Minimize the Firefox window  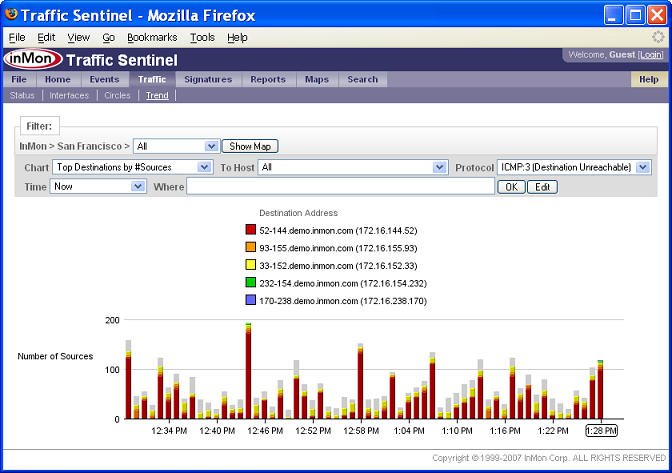pyautogui.click(x=614, y=15)
